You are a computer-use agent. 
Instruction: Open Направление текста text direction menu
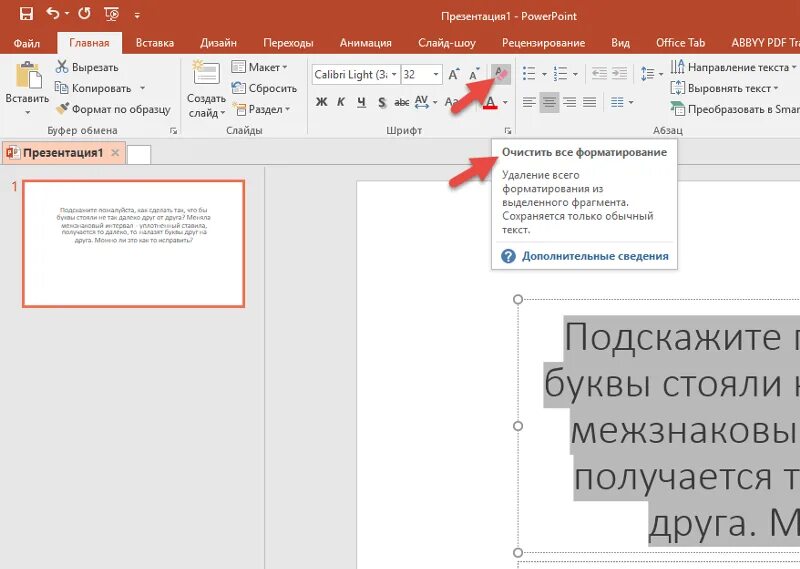(733, 67)
